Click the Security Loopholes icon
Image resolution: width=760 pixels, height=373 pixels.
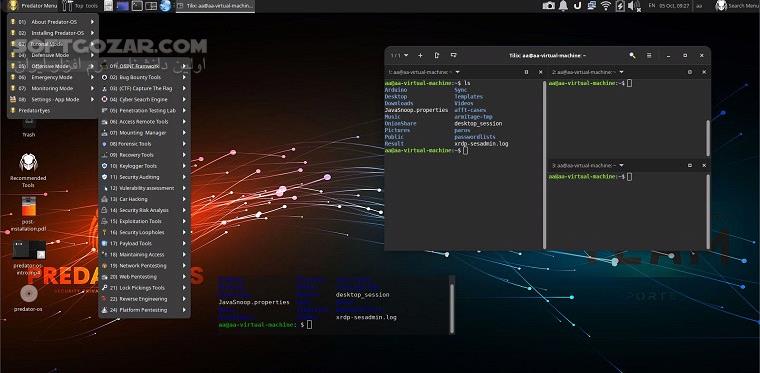click(104, 232)
